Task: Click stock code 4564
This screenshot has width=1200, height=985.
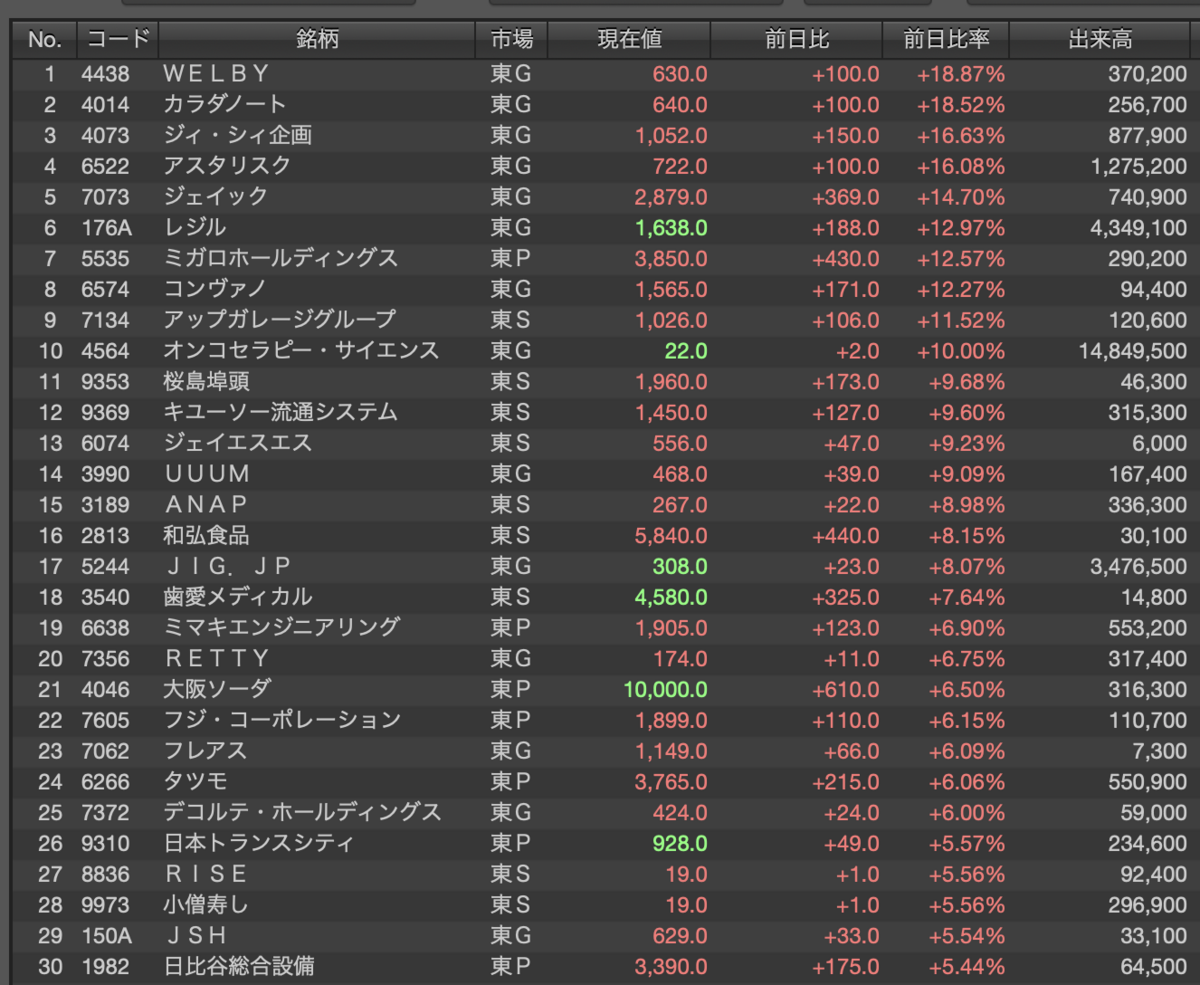Action: [106, 351]
